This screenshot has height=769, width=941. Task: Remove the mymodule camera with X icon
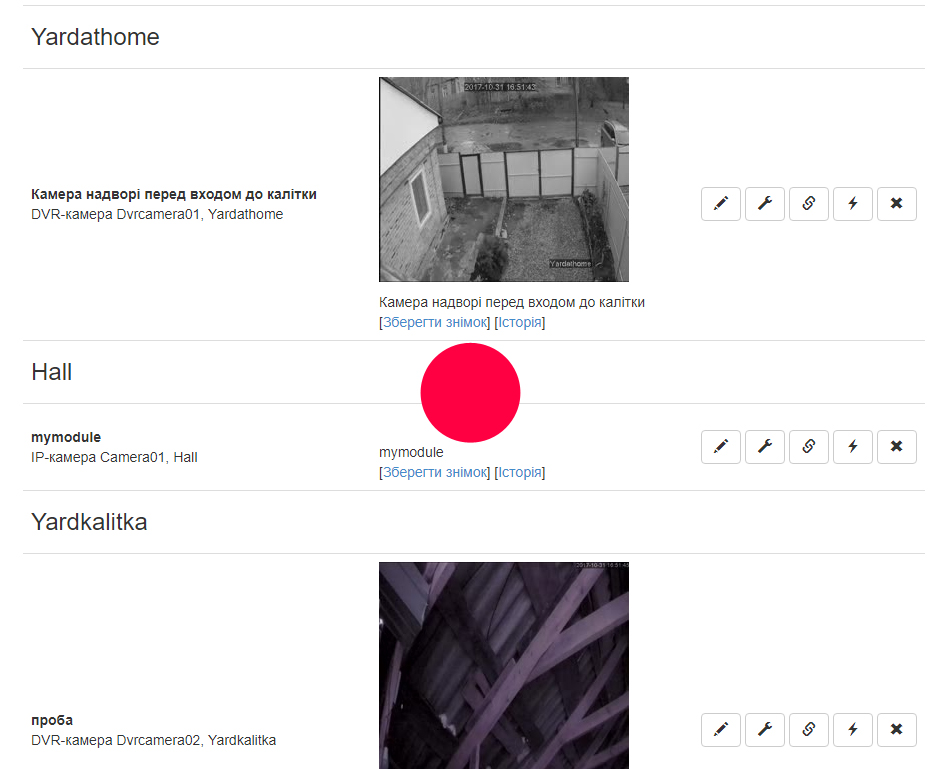tap(897, 447)
